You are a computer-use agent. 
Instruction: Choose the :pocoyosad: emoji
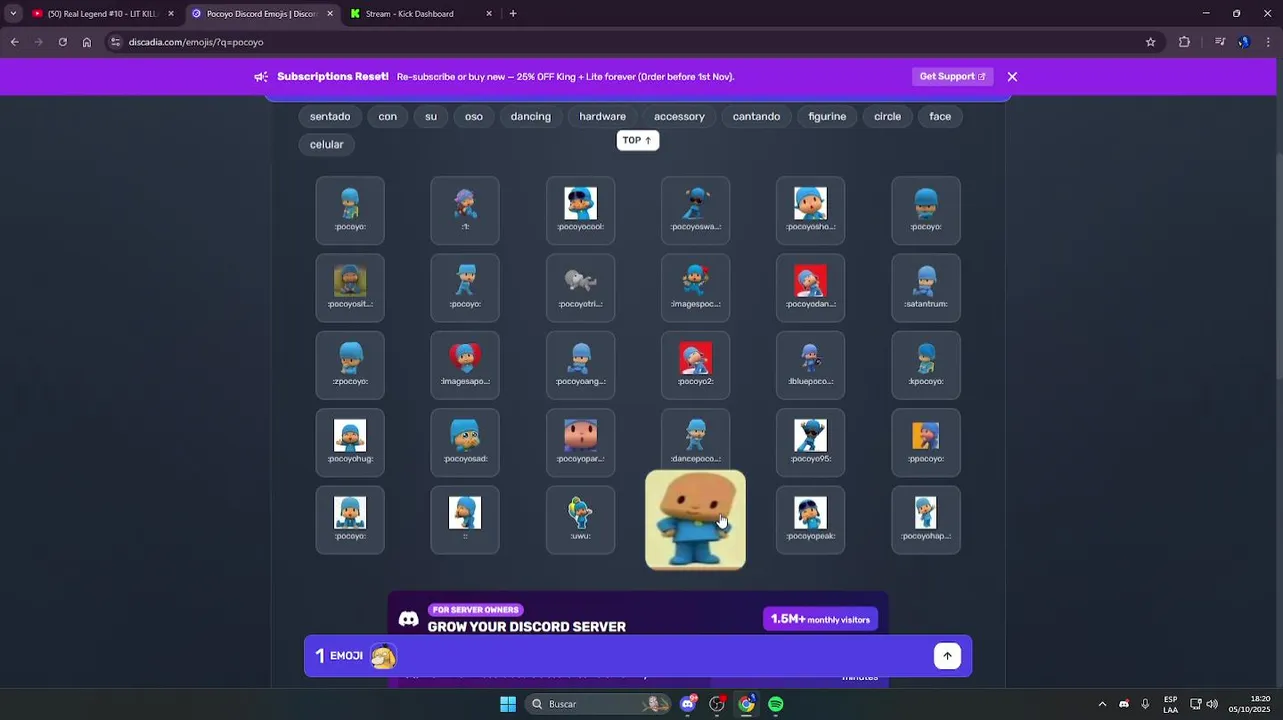coord(465,442)
